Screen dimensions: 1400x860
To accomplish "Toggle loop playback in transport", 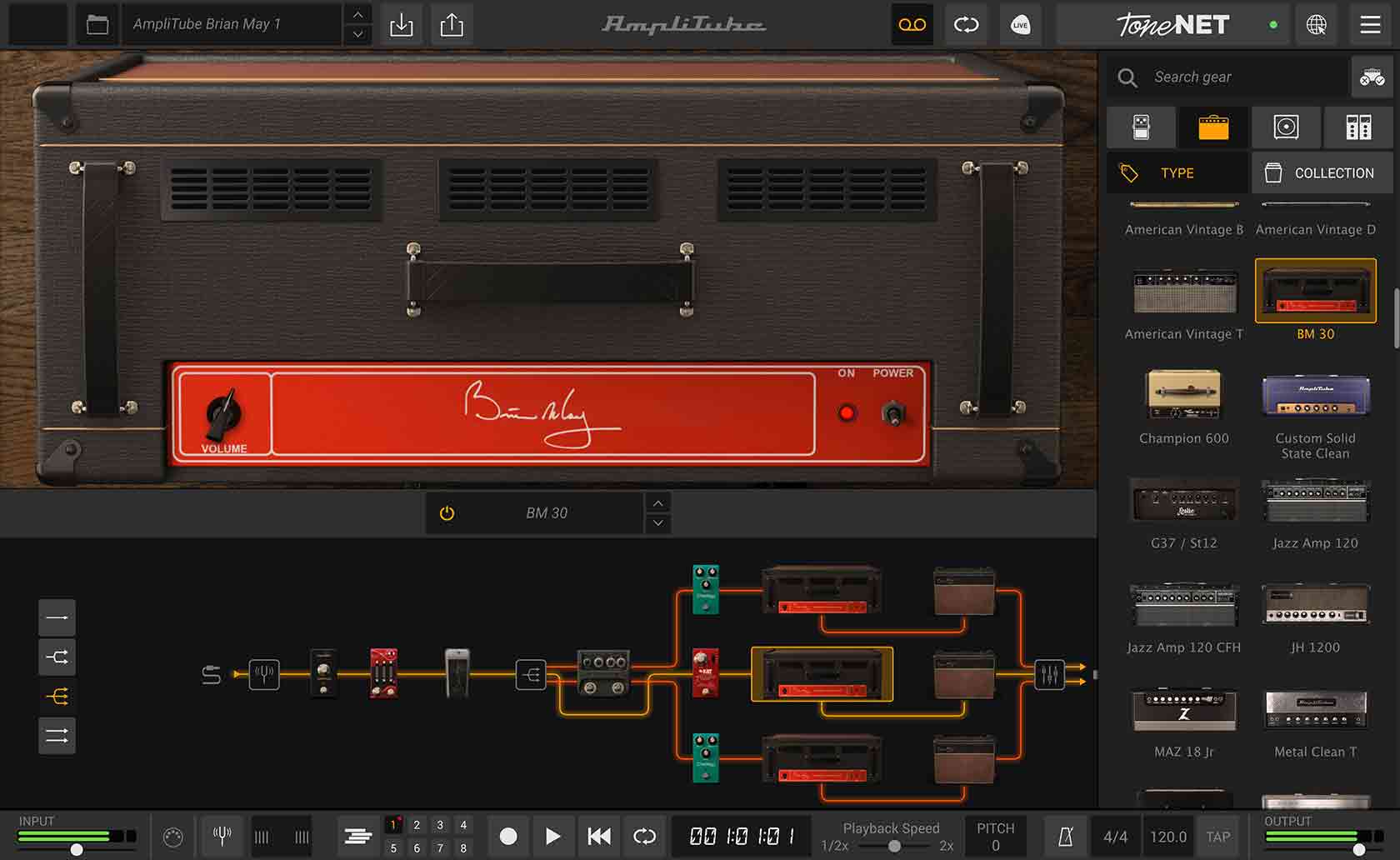I will [x=644, y=836].
